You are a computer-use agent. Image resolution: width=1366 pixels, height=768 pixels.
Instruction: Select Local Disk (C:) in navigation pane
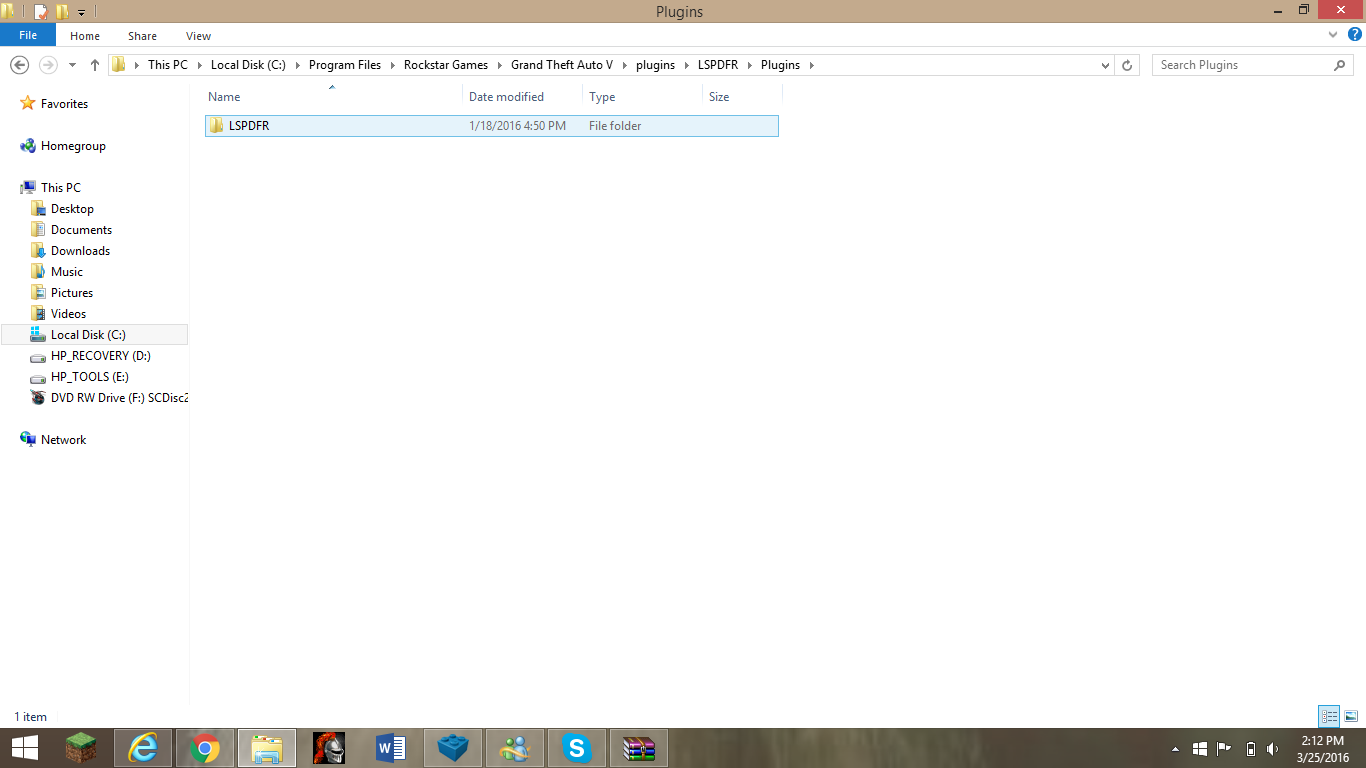pos(94,335)
